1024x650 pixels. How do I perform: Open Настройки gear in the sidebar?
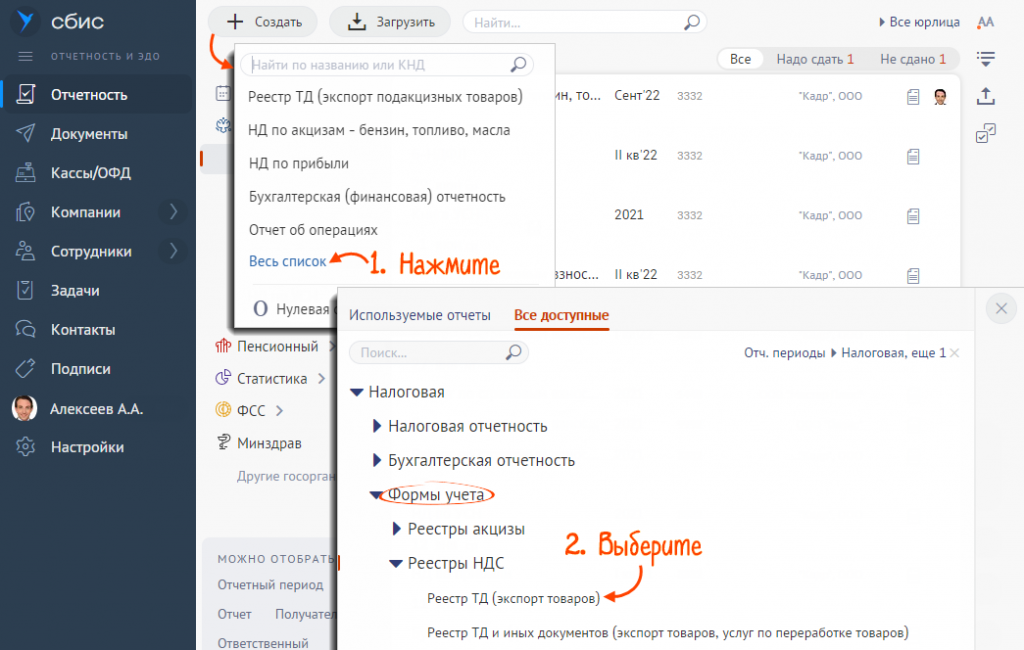[87, 447]
